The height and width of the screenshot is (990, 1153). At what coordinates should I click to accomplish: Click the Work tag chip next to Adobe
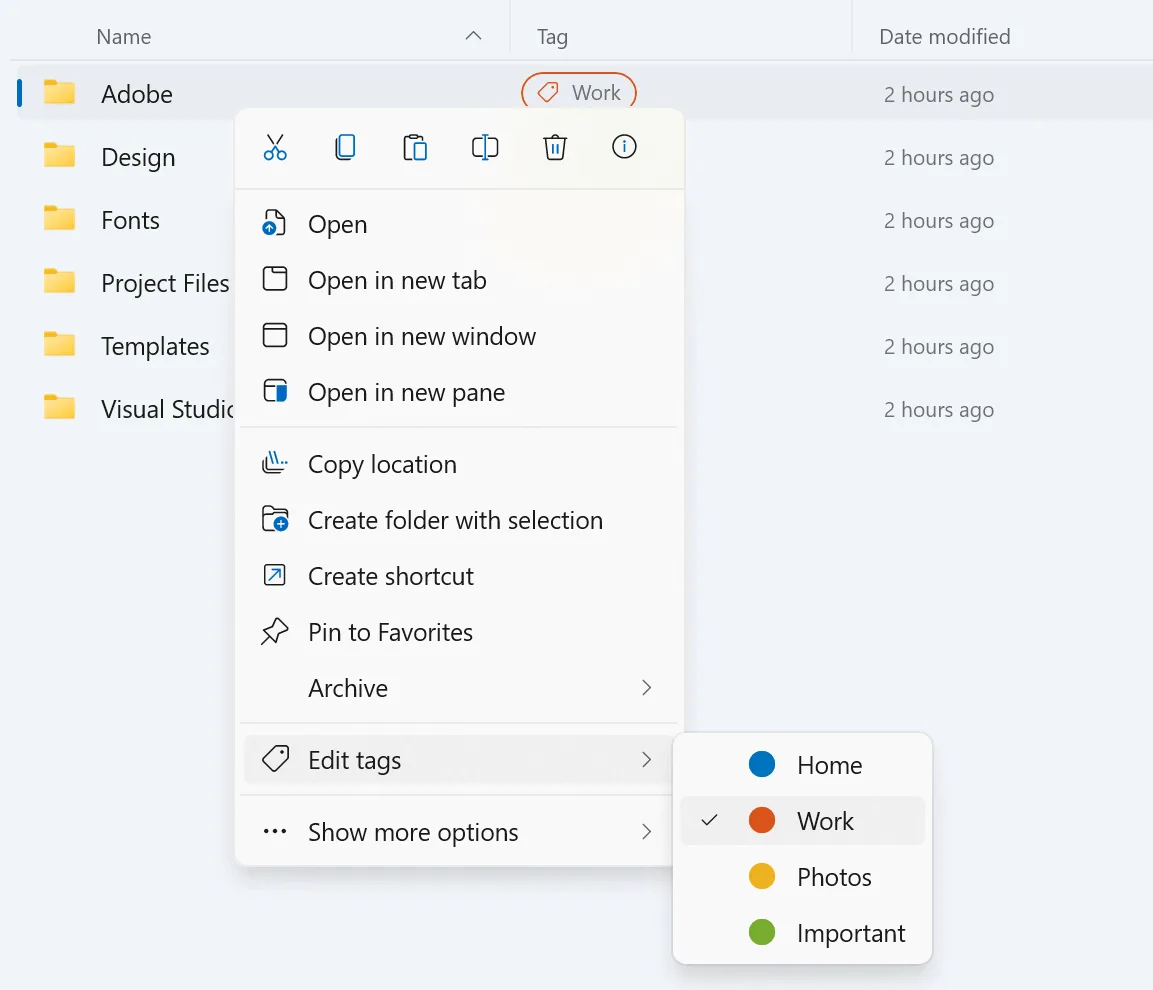pos(578,91)
